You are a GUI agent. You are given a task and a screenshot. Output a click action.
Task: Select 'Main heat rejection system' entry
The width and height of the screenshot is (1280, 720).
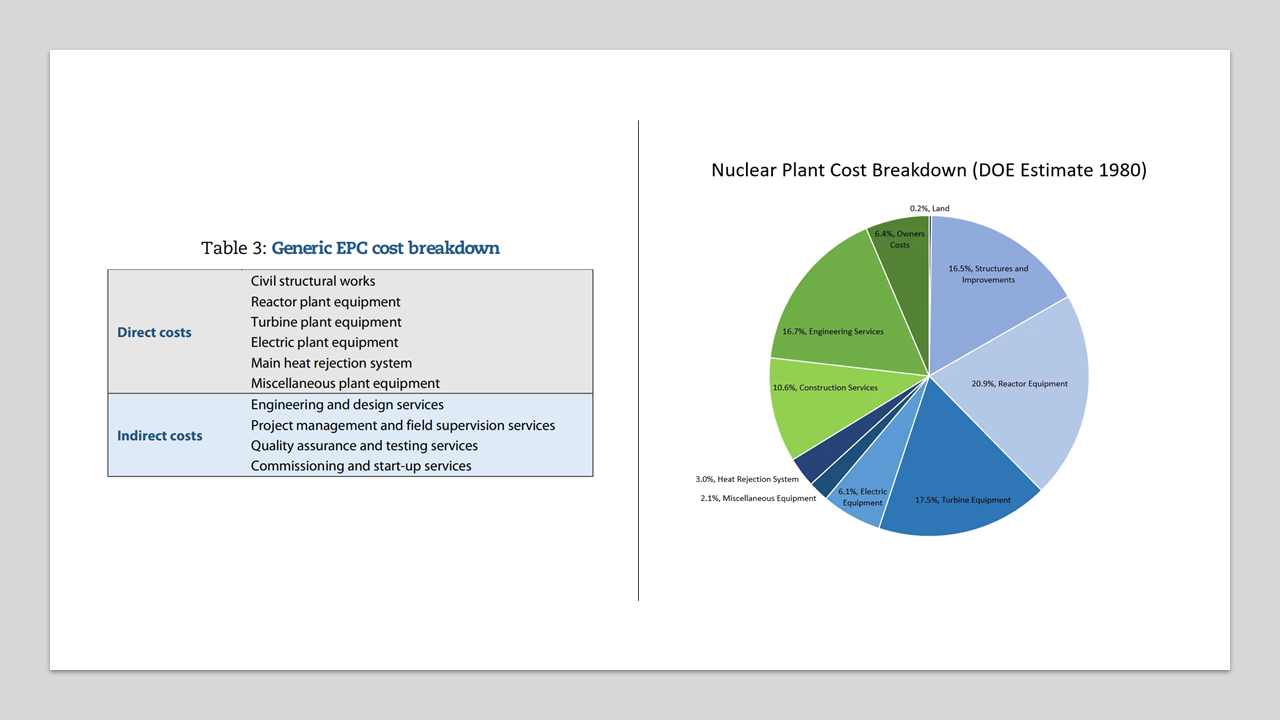coord(331,363)
